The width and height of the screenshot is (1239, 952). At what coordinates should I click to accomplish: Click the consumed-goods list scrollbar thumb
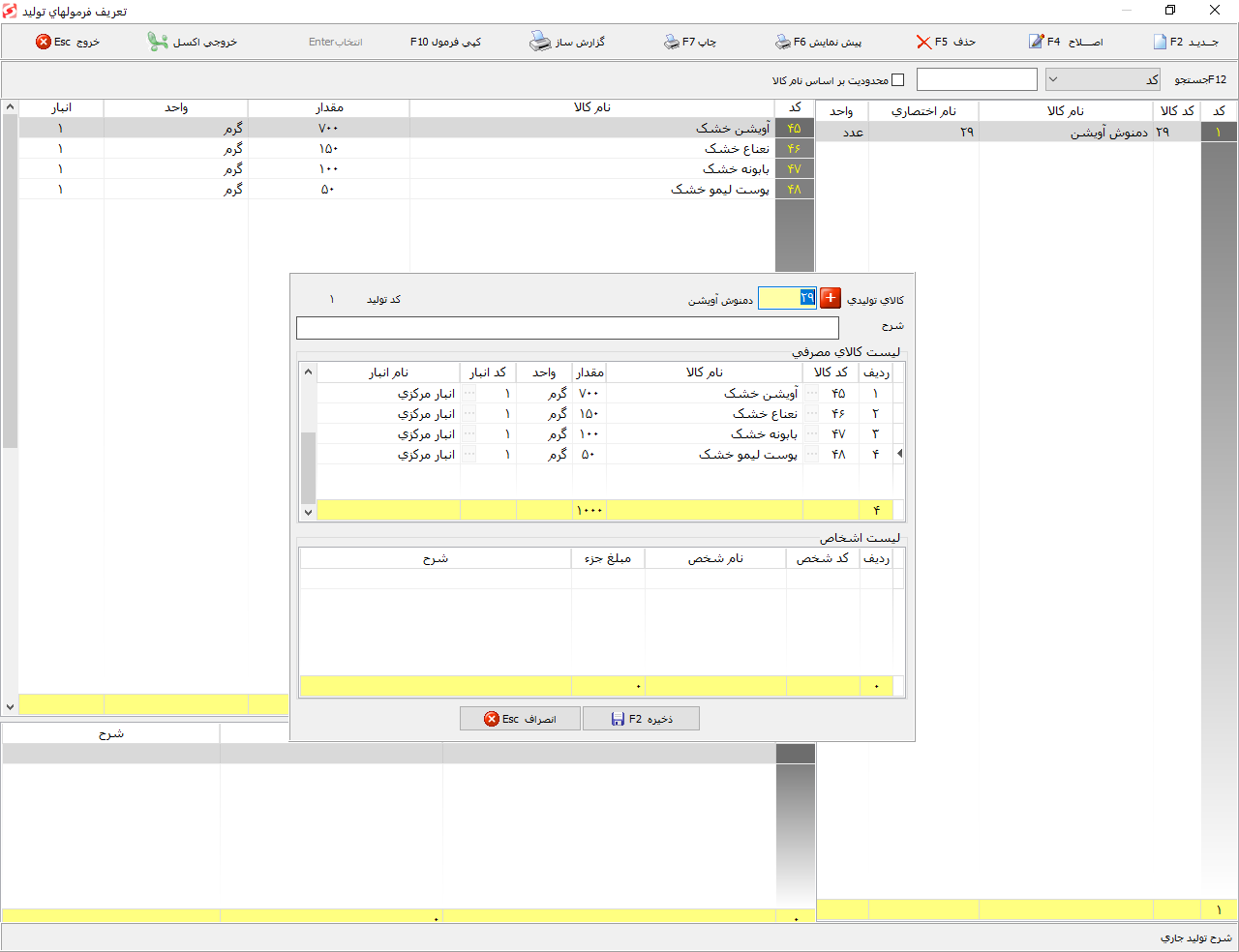click(x=309, y=467)
